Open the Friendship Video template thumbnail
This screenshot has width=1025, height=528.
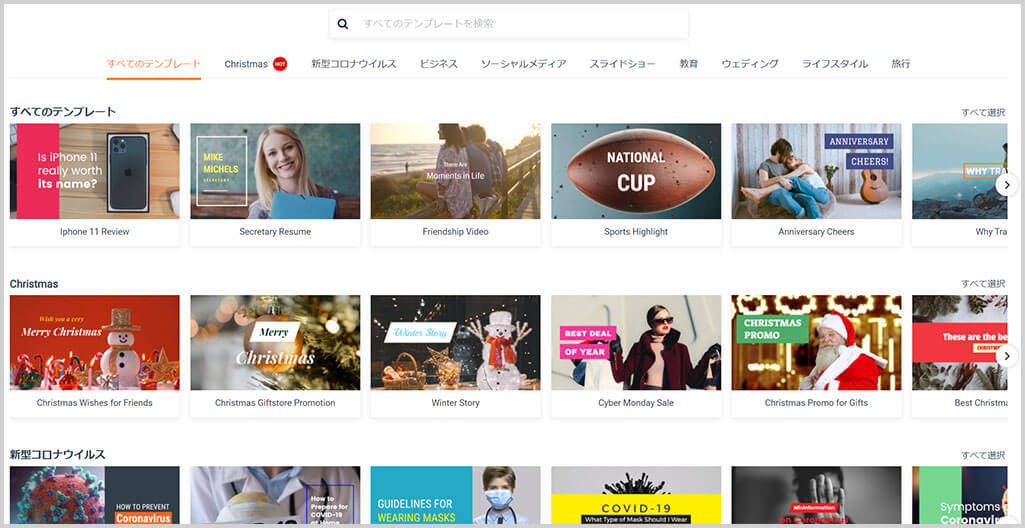456,171
